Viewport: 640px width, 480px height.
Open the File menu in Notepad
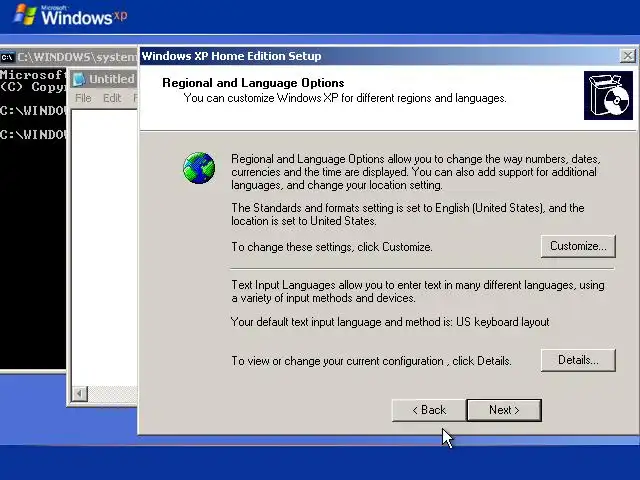click(83, 98)
